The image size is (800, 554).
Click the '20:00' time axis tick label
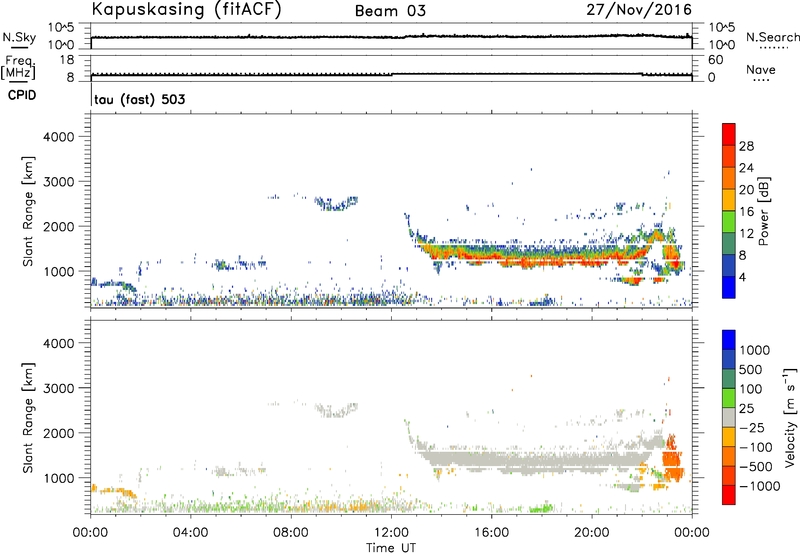(592, 533)
